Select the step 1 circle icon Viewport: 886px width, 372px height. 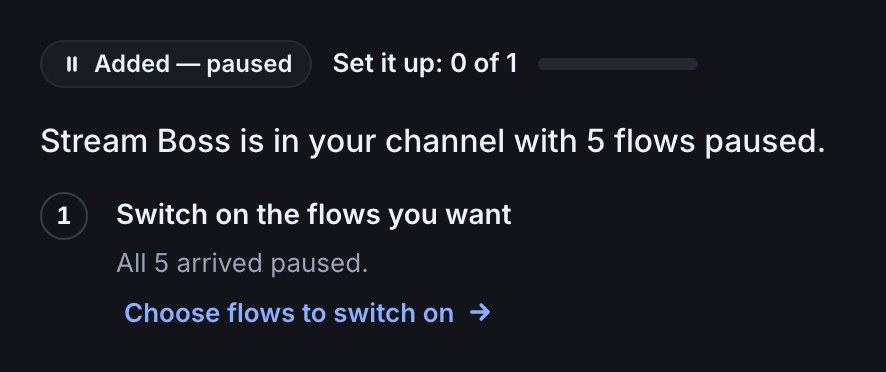point(64,216)
